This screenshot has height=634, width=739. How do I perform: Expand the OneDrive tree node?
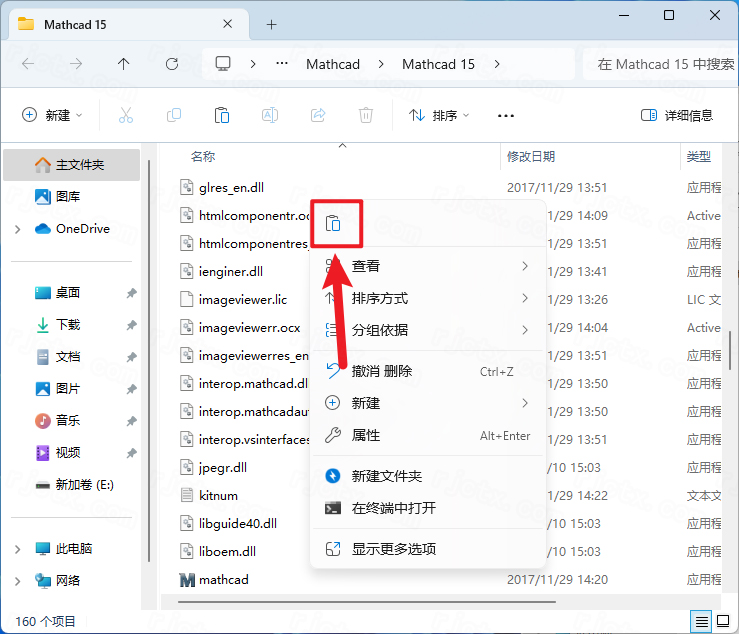click(17, 229)
